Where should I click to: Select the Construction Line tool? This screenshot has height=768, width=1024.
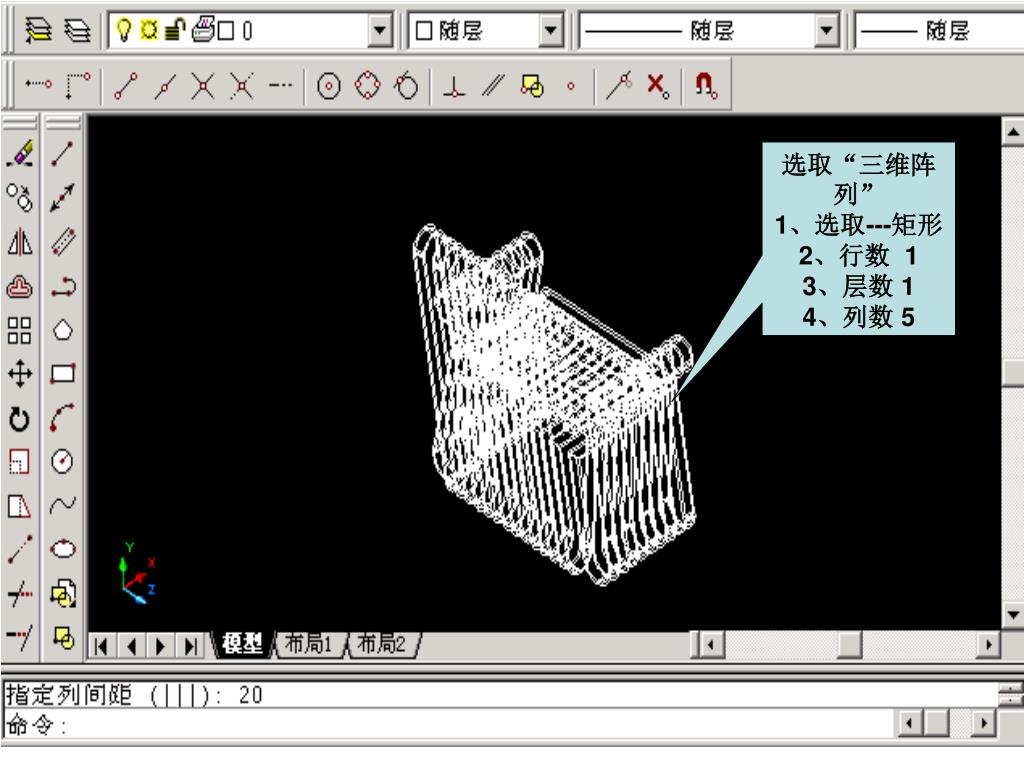tap(63, 197)
